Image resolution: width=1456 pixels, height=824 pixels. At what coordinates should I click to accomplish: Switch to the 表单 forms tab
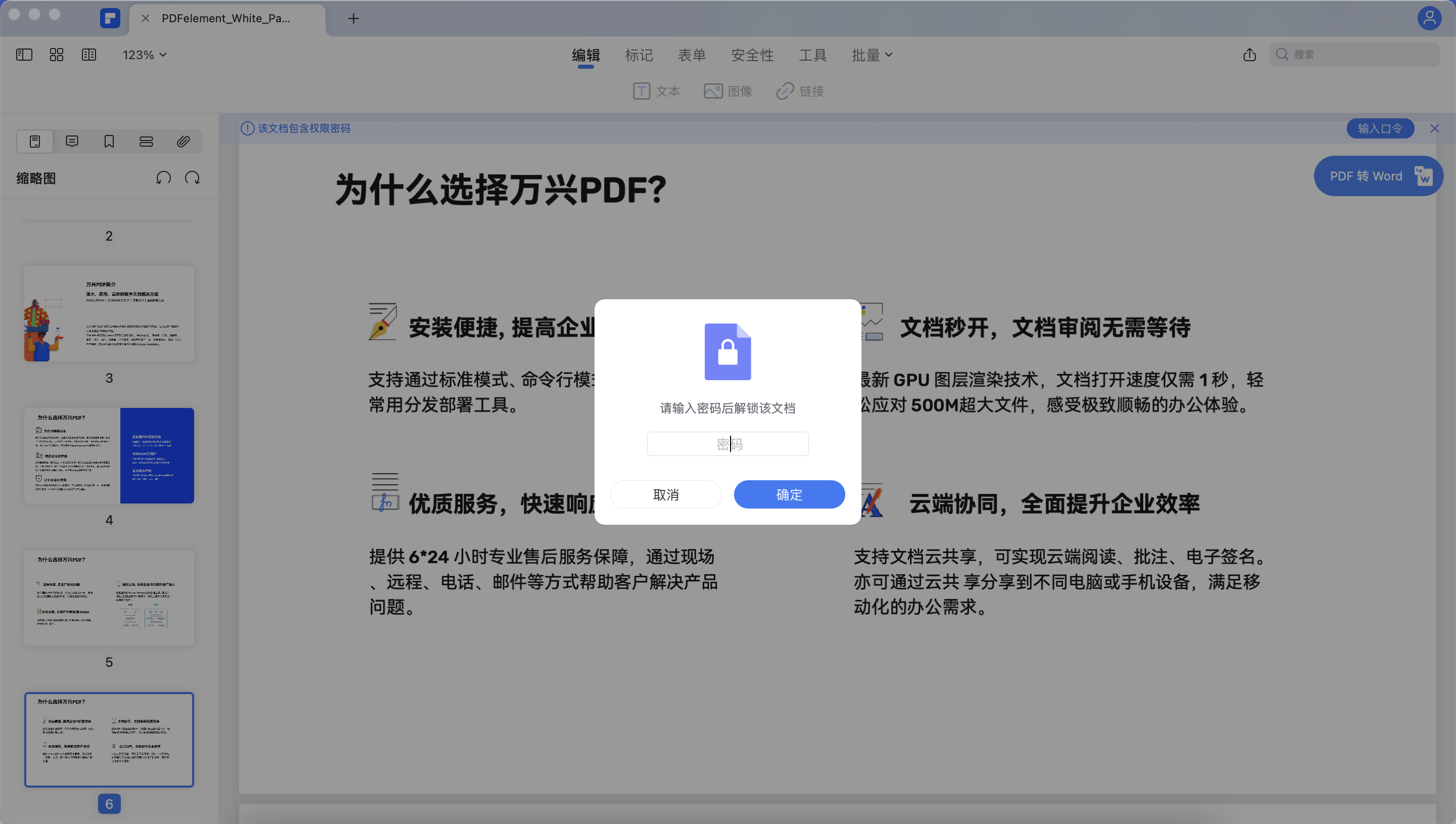[x=692, y=54]
